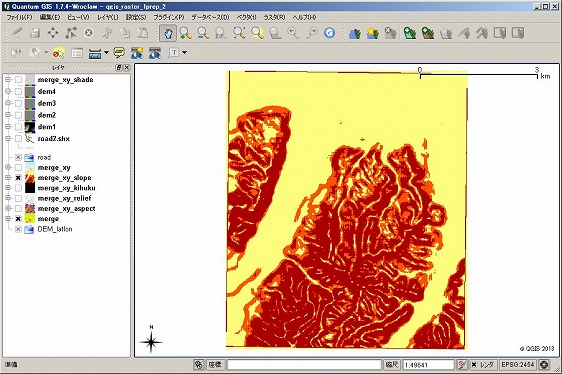Image resolution: width=562 pixels, height=374 pixels.
Task: Toggle the render checkbox in status bar
Action: (474, 365)
